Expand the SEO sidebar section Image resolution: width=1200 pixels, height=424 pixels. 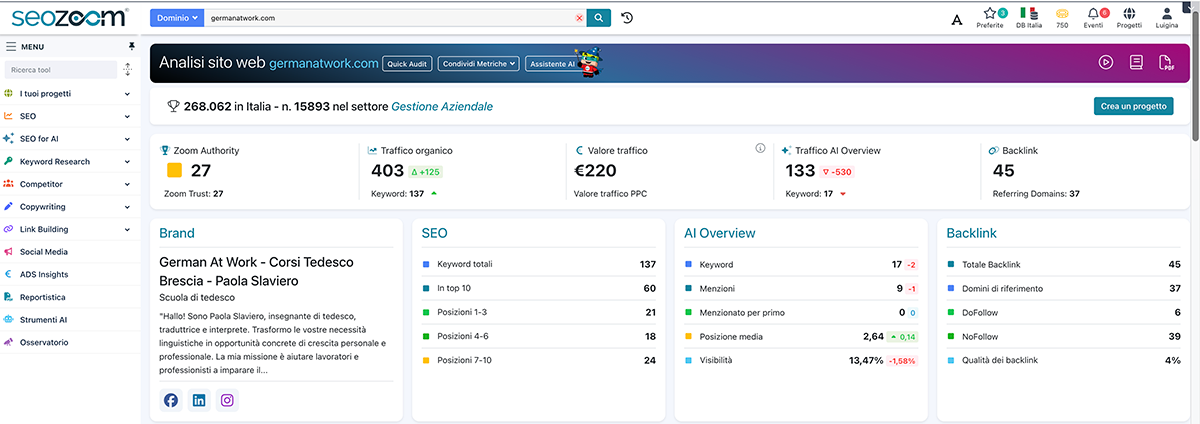click(68, 116)
